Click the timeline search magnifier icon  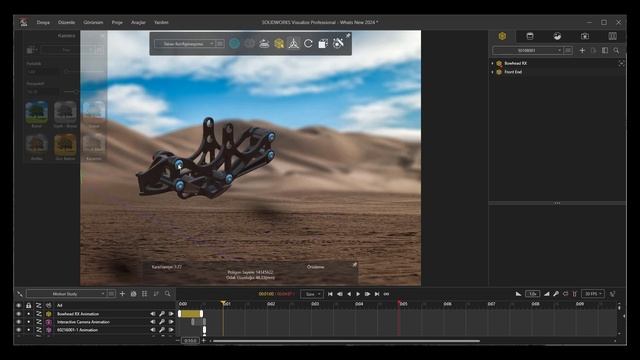pos(167,293)
